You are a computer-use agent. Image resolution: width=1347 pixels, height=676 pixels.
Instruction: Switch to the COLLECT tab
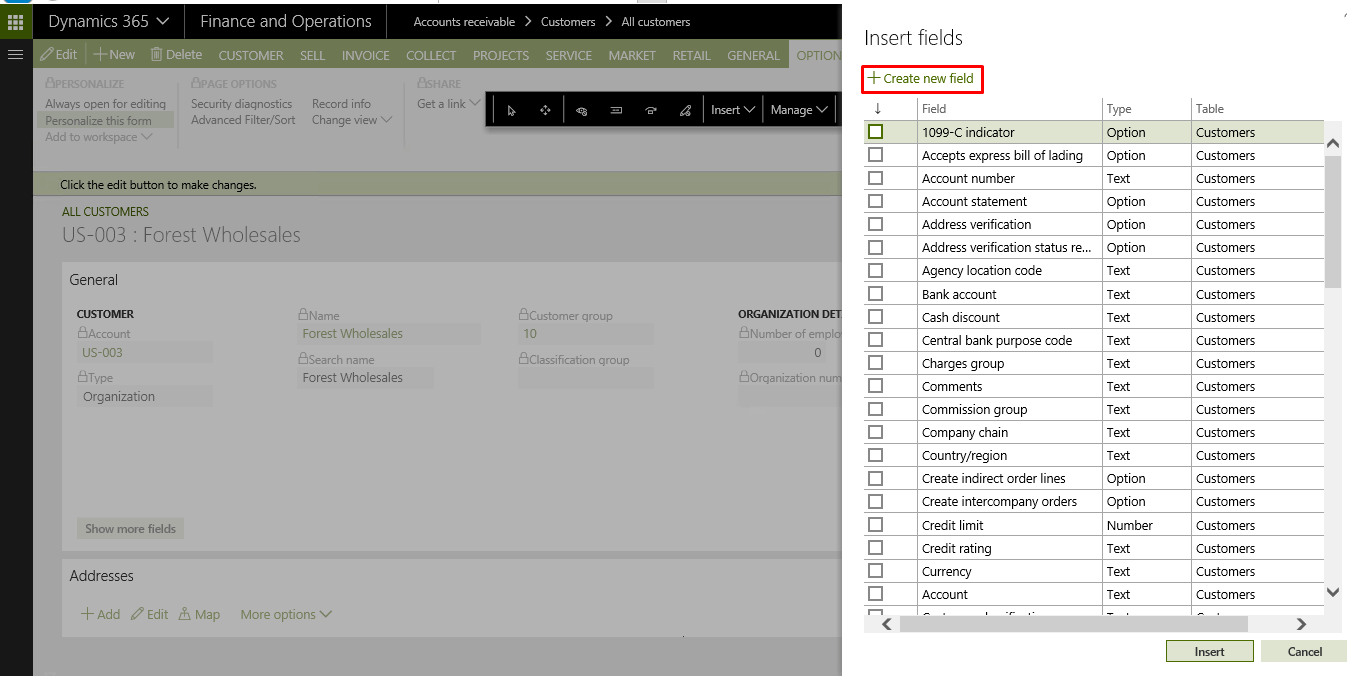click(431, 55)
